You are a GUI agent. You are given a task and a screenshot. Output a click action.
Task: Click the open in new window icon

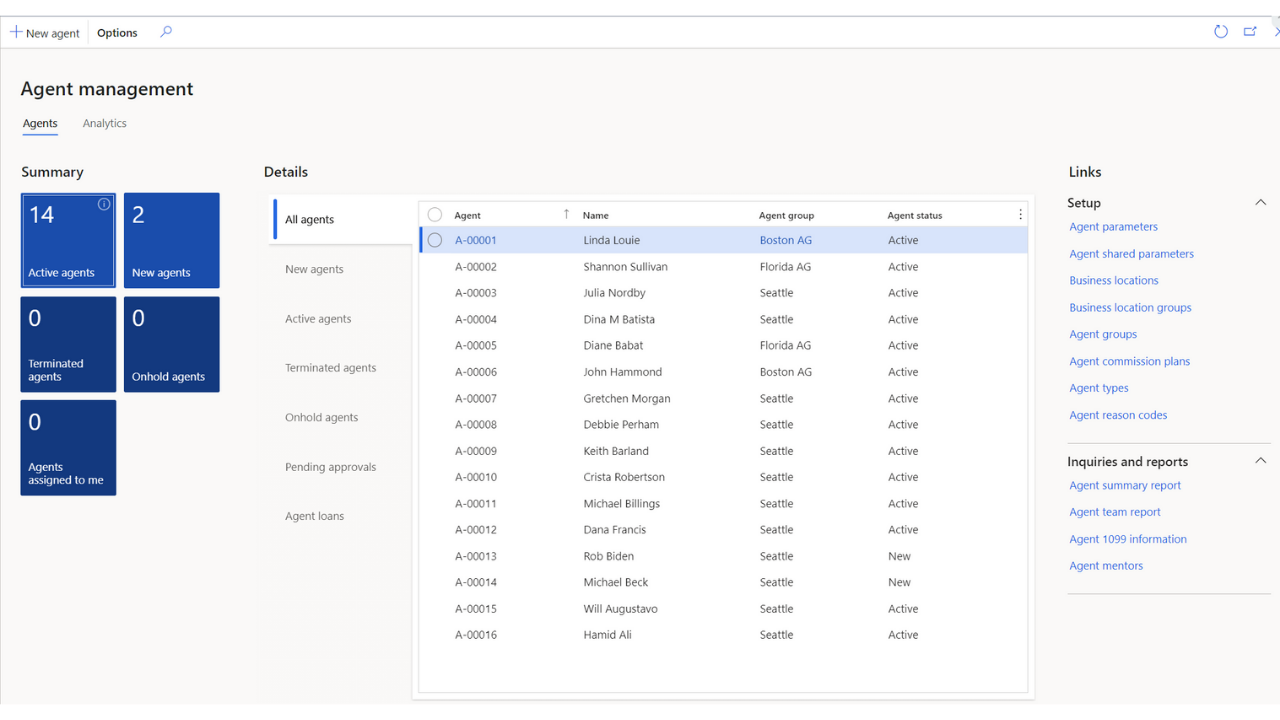[x=1250, y=32]
